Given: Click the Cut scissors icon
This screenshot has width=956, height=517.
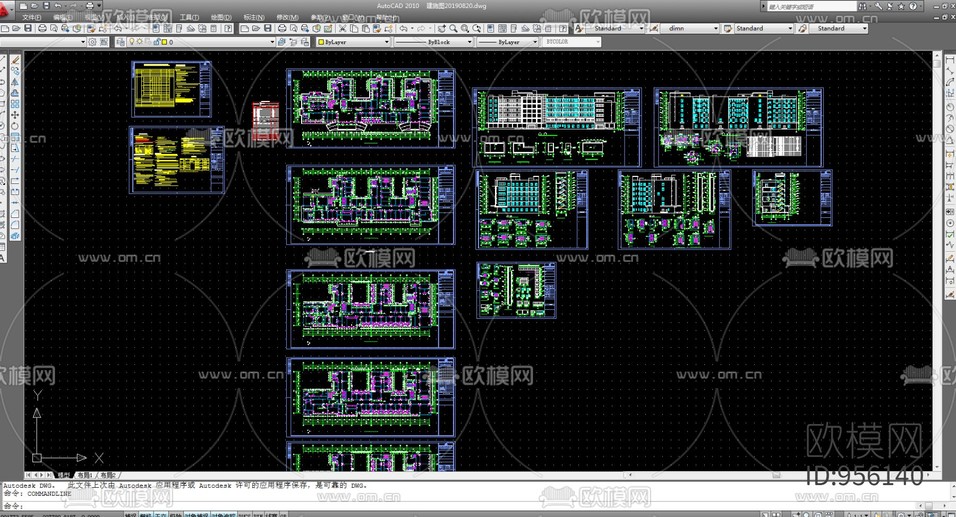Looking at the screenshot, I should pyautogui.click(x=343, y=28).
